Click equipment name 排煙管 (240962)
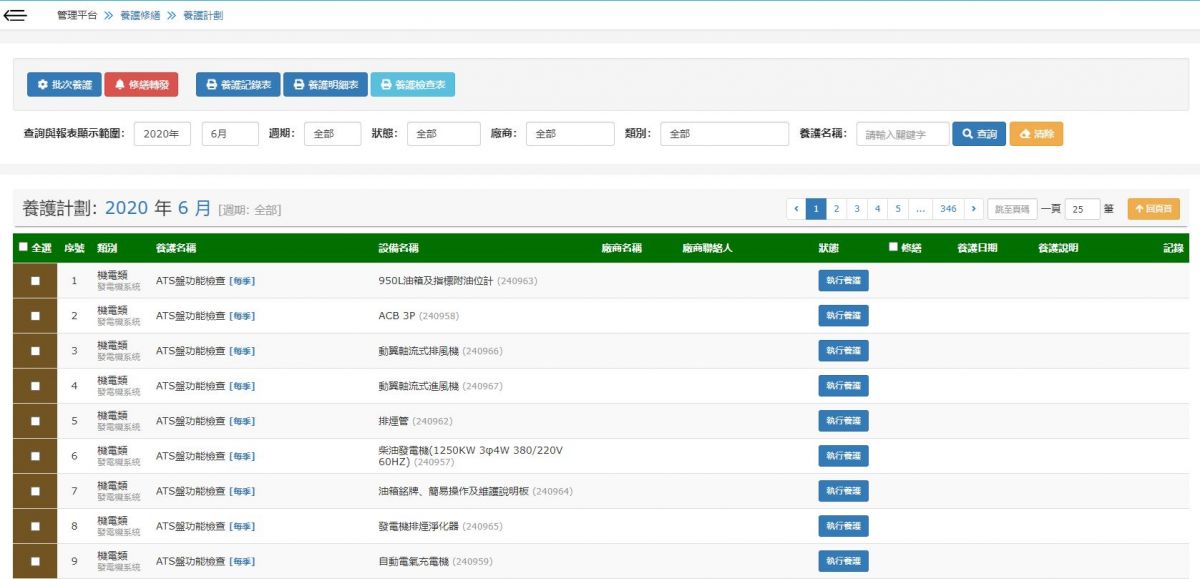 [x=416, y=421]
